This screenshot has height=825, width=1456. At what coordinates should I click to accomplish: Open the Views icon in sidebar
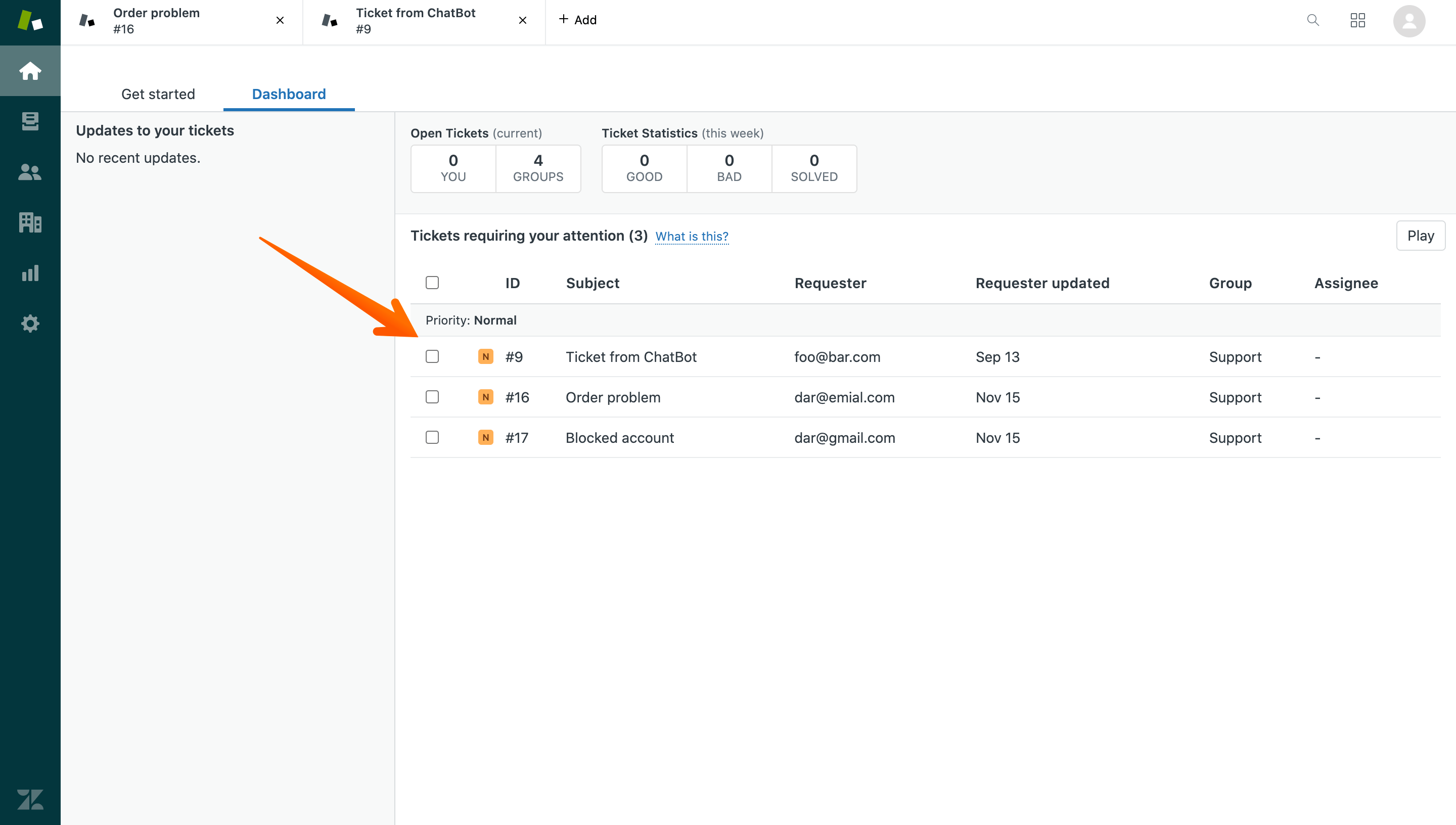pos(30,121)
